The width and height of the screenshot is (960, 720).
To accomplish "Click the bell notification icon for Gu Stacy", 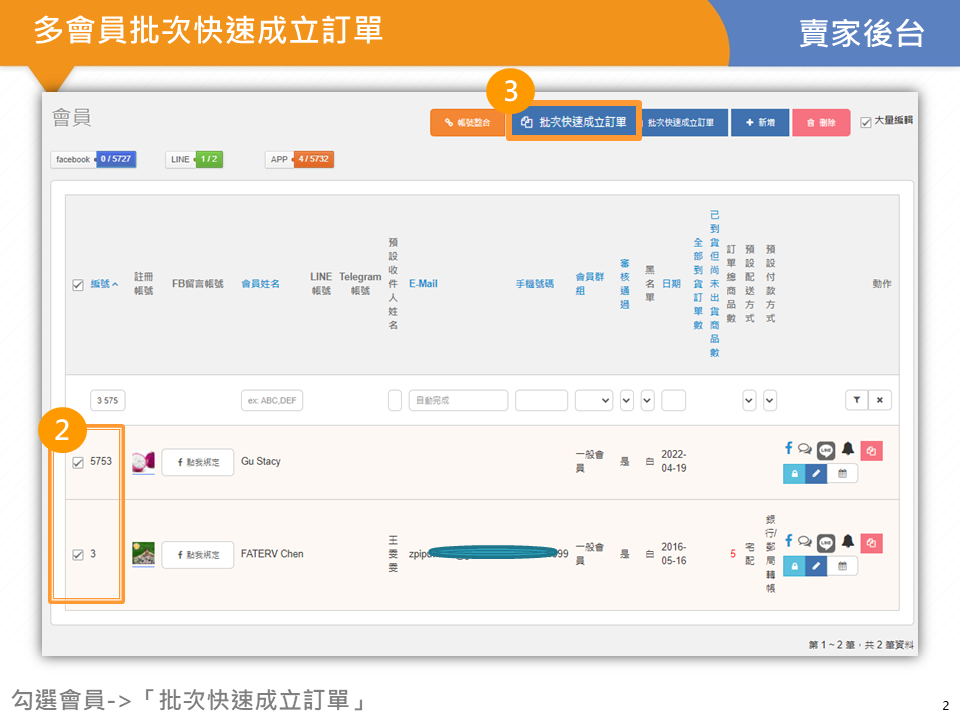I will click(x=848, y=450).
